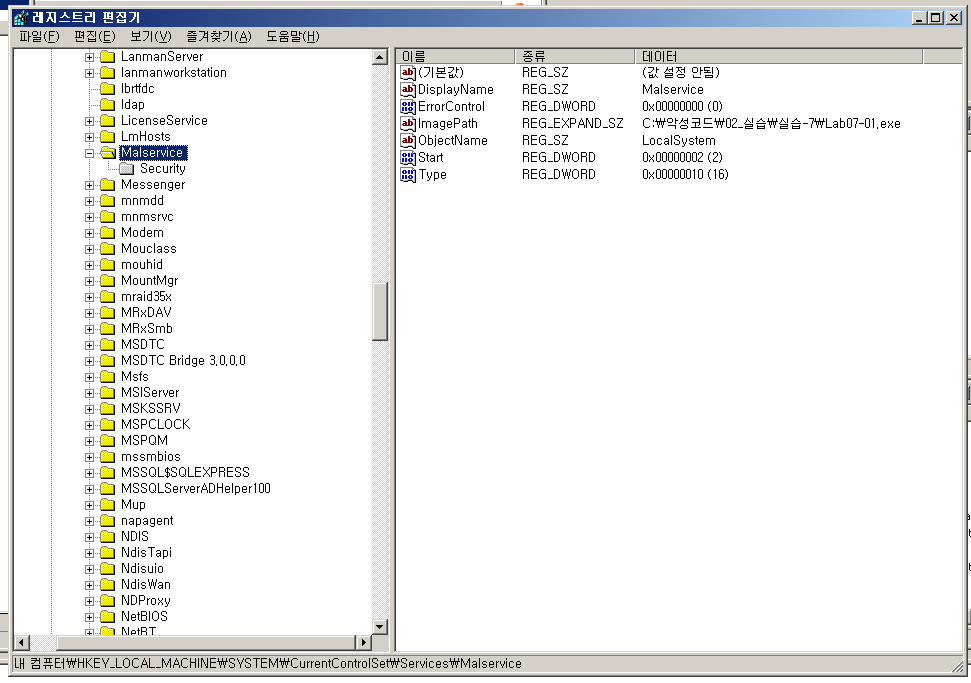The image size is (971, 683).
Task: Click the MRxSmb folder icon
Action: tap(108, 329)
